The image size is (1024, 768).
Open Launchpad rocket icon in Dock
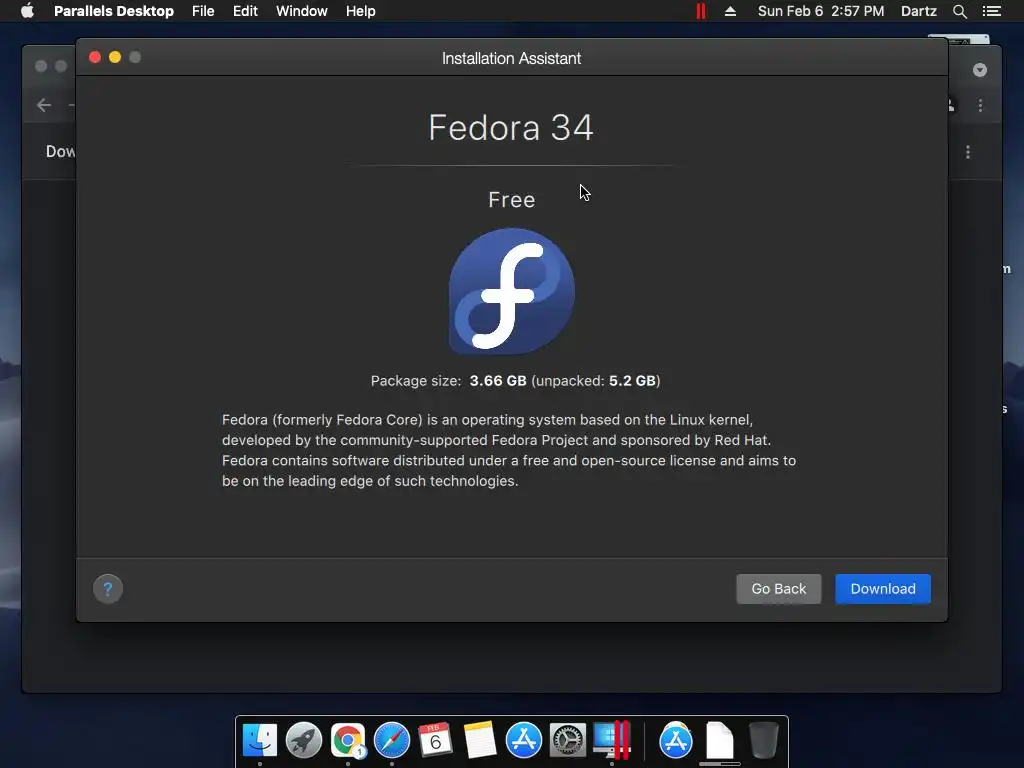(x=304, y=740)
